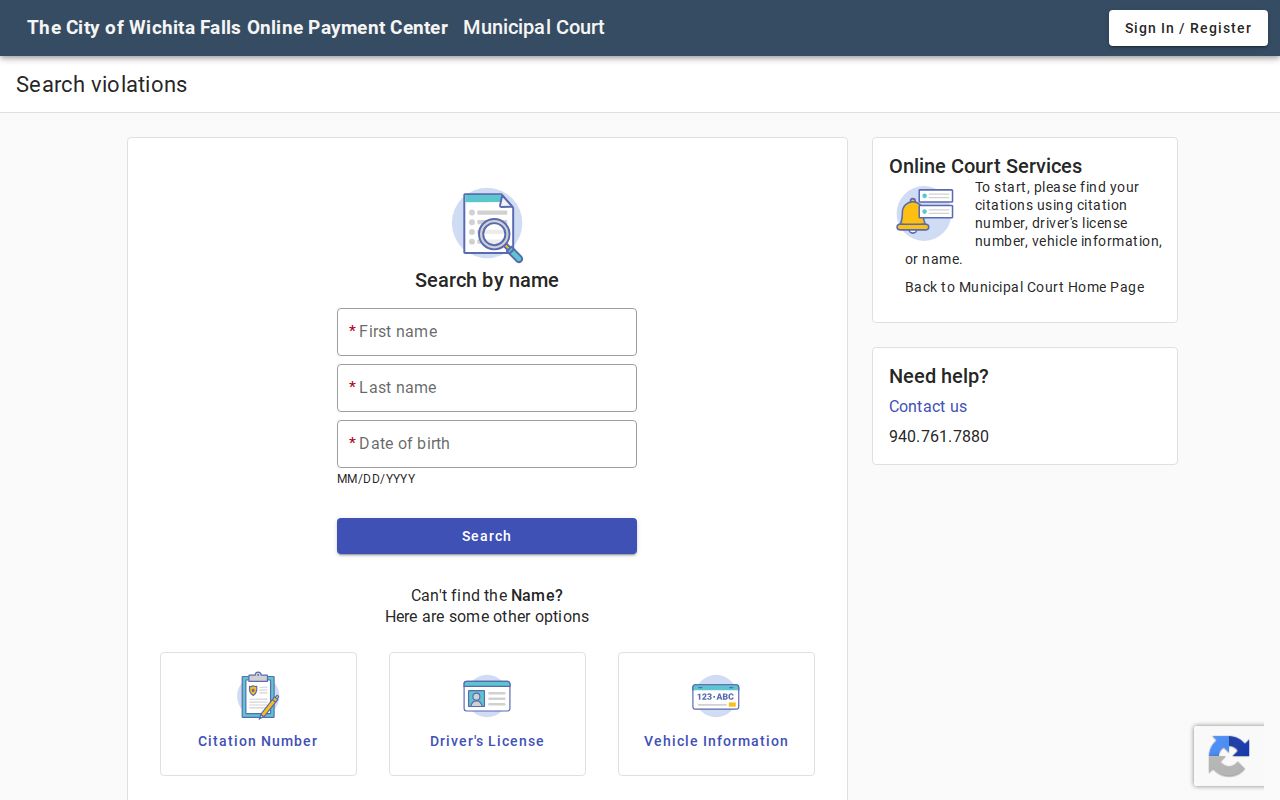Image resolution: width=1280 pixels, height=800 pixels.
Task: Click the MM/DD/YYYY format hint
Action: pos(376,479)
